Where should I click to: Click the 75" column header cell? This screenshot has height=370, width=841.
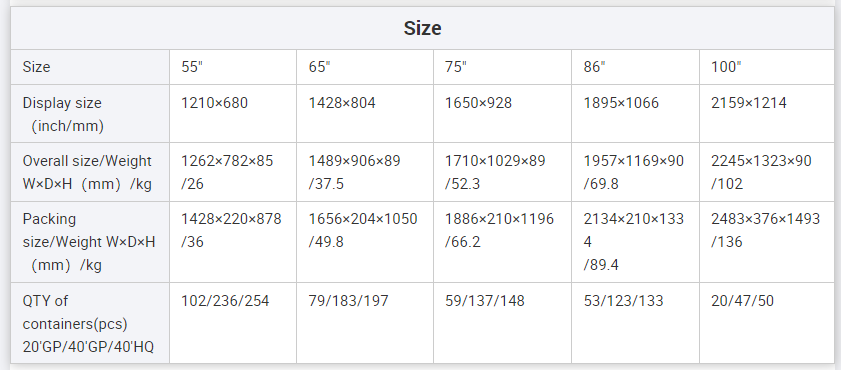[503, 67]
